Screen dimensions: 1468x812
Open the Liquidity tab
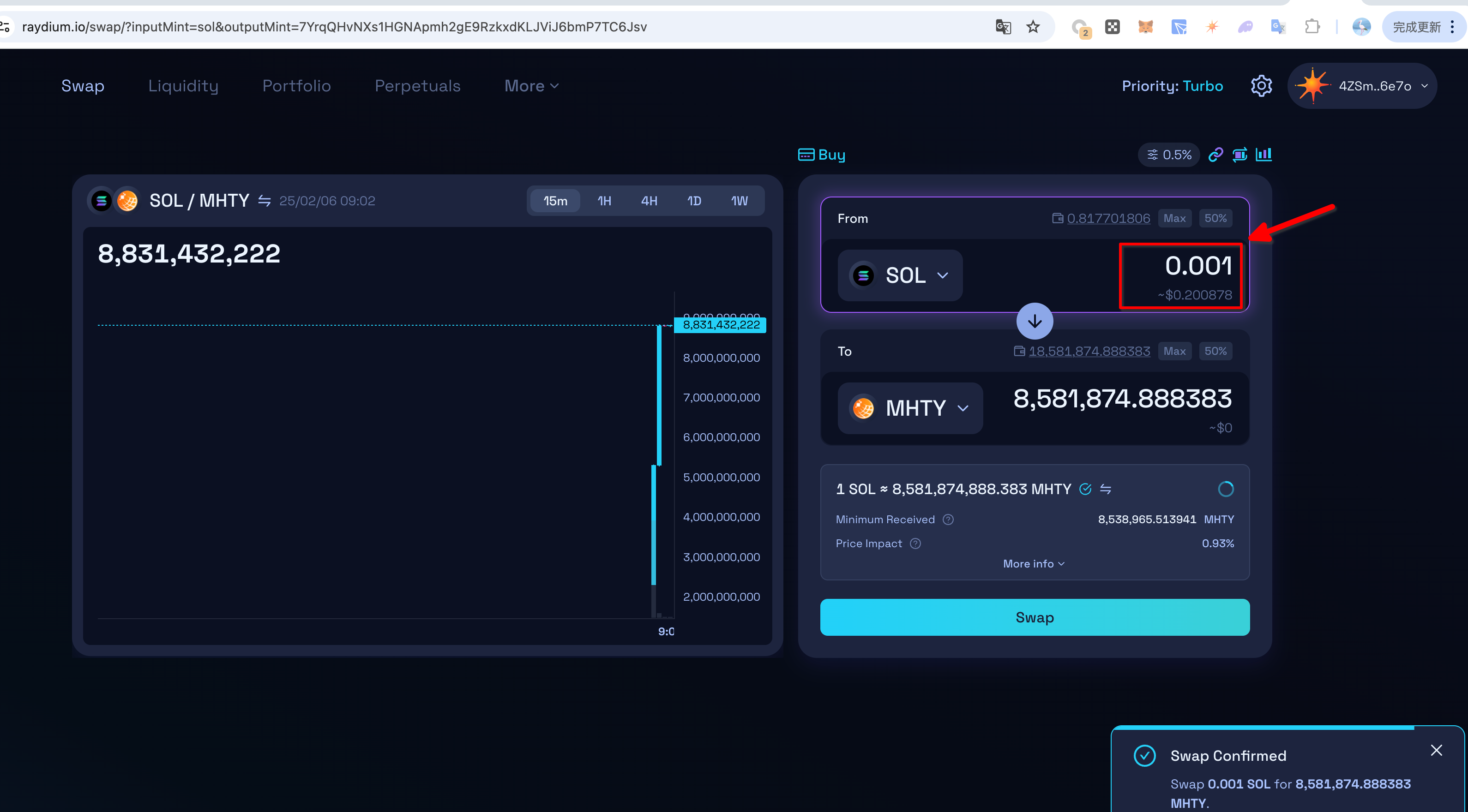coord(183,86)
